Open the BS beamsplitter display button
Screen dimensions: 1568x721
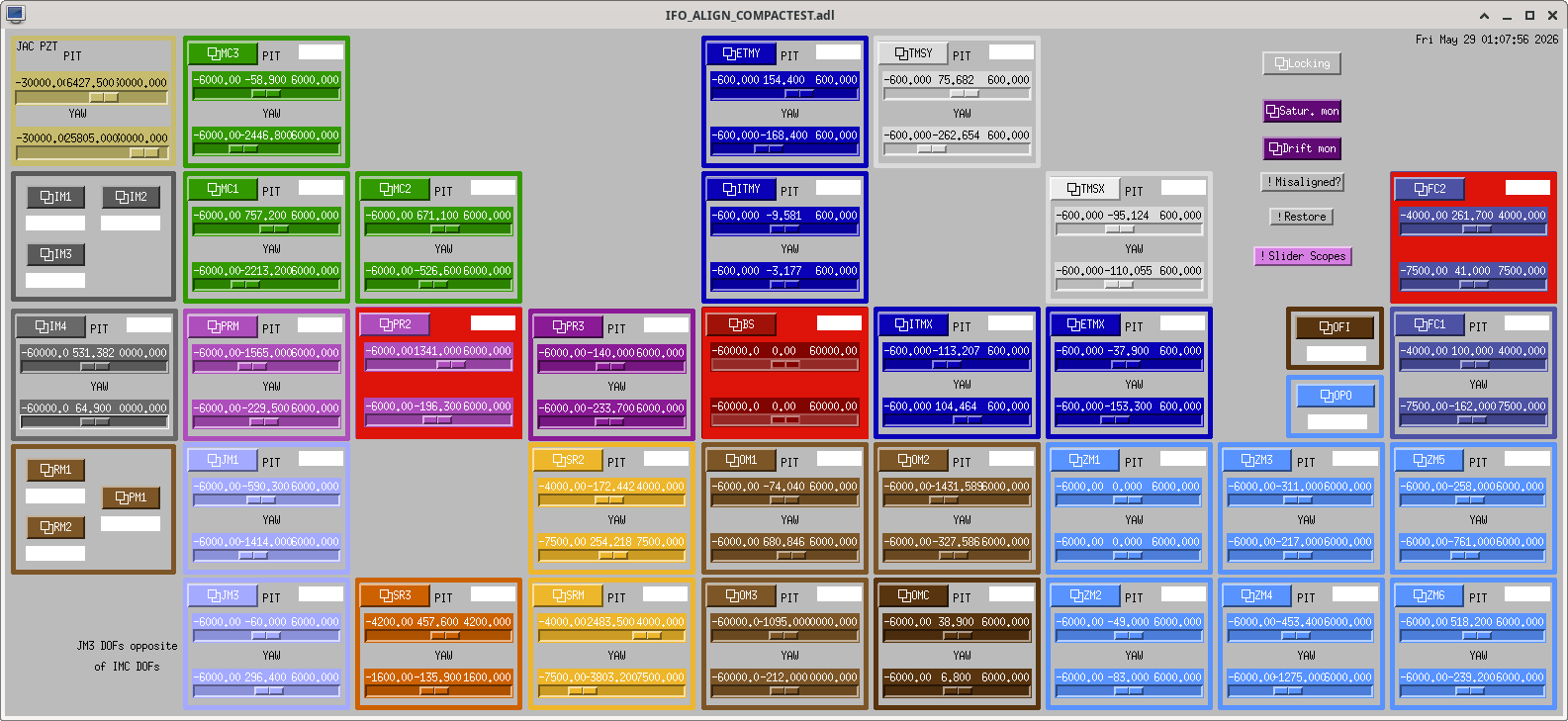[741, 324]
